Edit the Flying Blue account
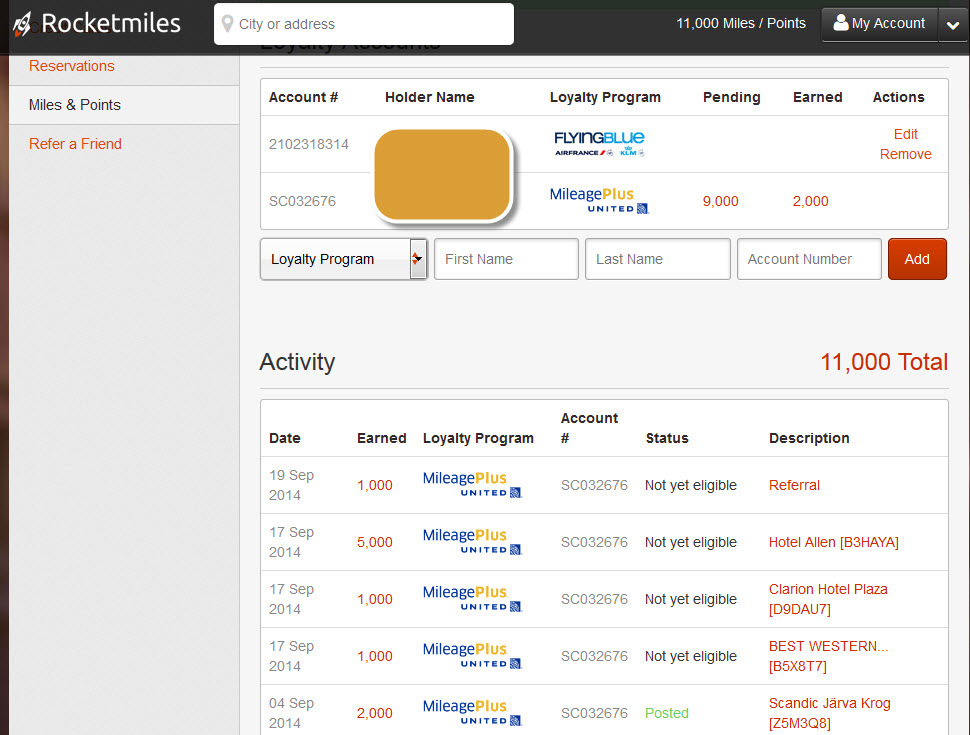The image size is (970, 735). tap(905, 134)
